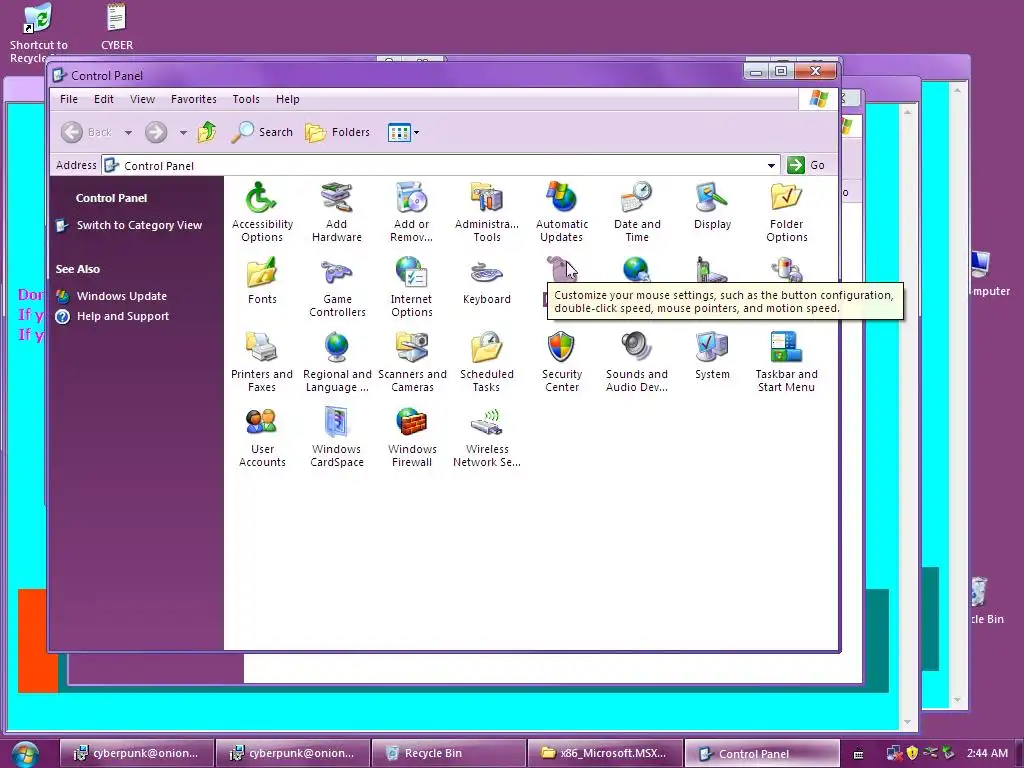The width and height of the screenshot is (1024, 768).
Task: Open Keyboard settings
Action: 487,281
